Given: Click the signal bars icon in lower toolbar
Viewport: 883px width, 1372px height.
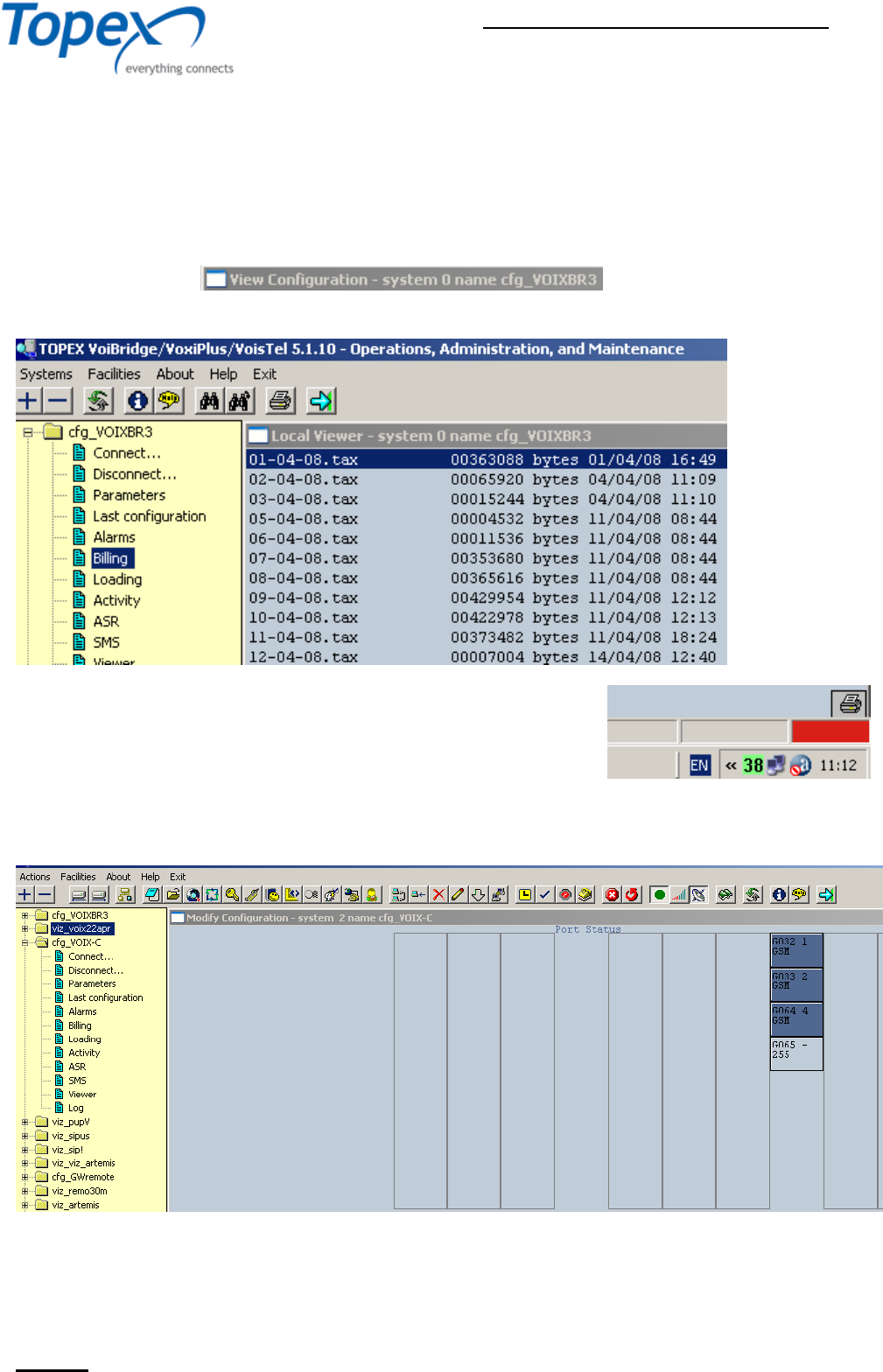Looking at the screenshot, I should pyautogui.click(x=678, y=894).
